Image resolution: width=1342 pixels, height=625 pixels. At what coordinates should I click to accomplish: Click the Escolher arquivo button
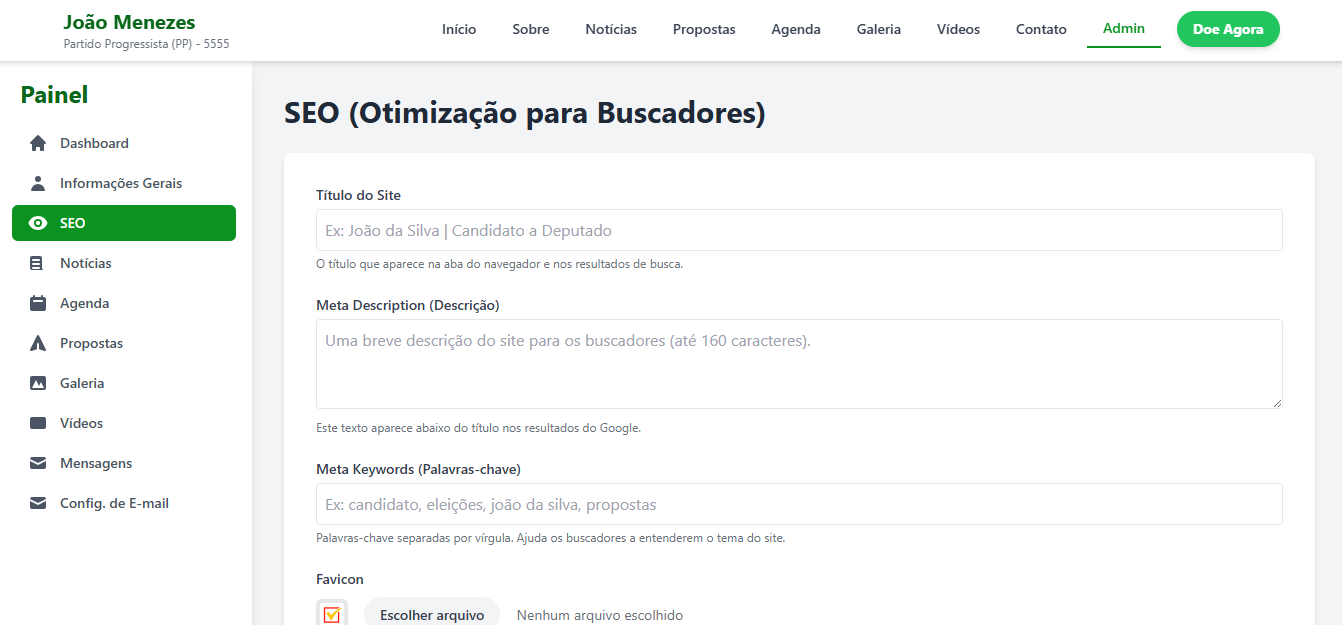[432, 614]
